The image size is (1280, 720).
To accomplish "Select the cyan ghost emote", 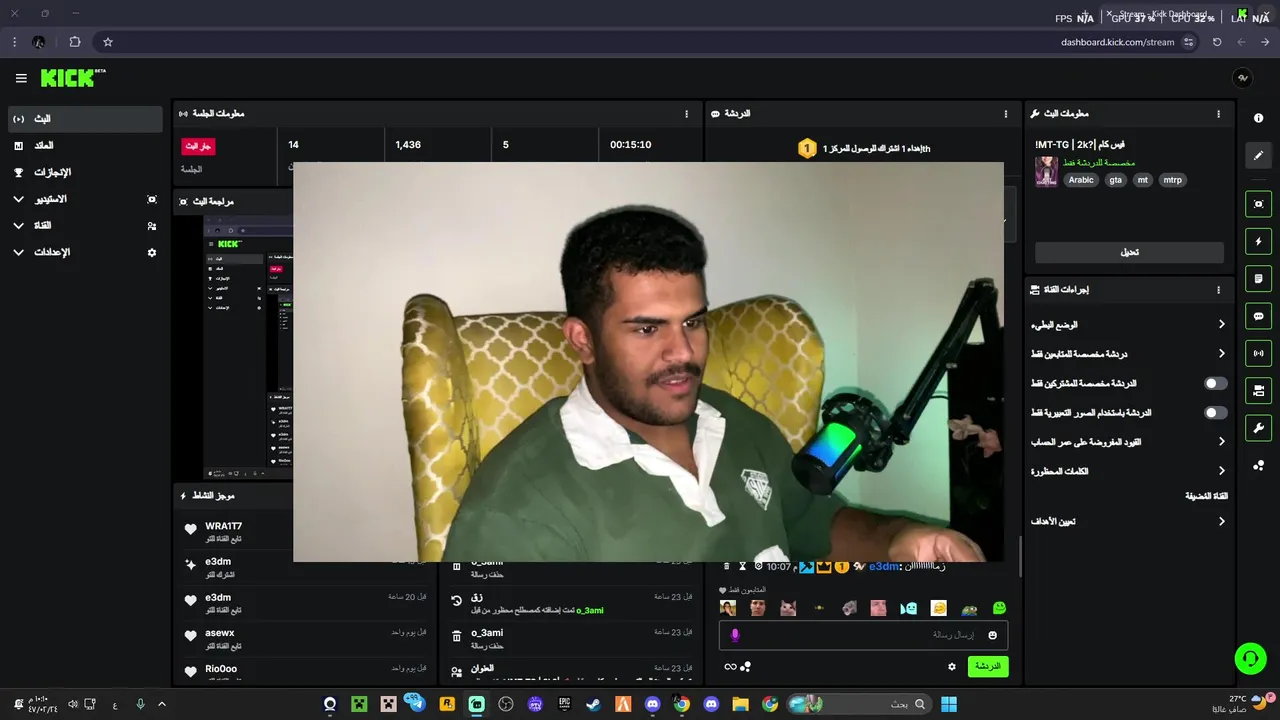I will 908,608.
